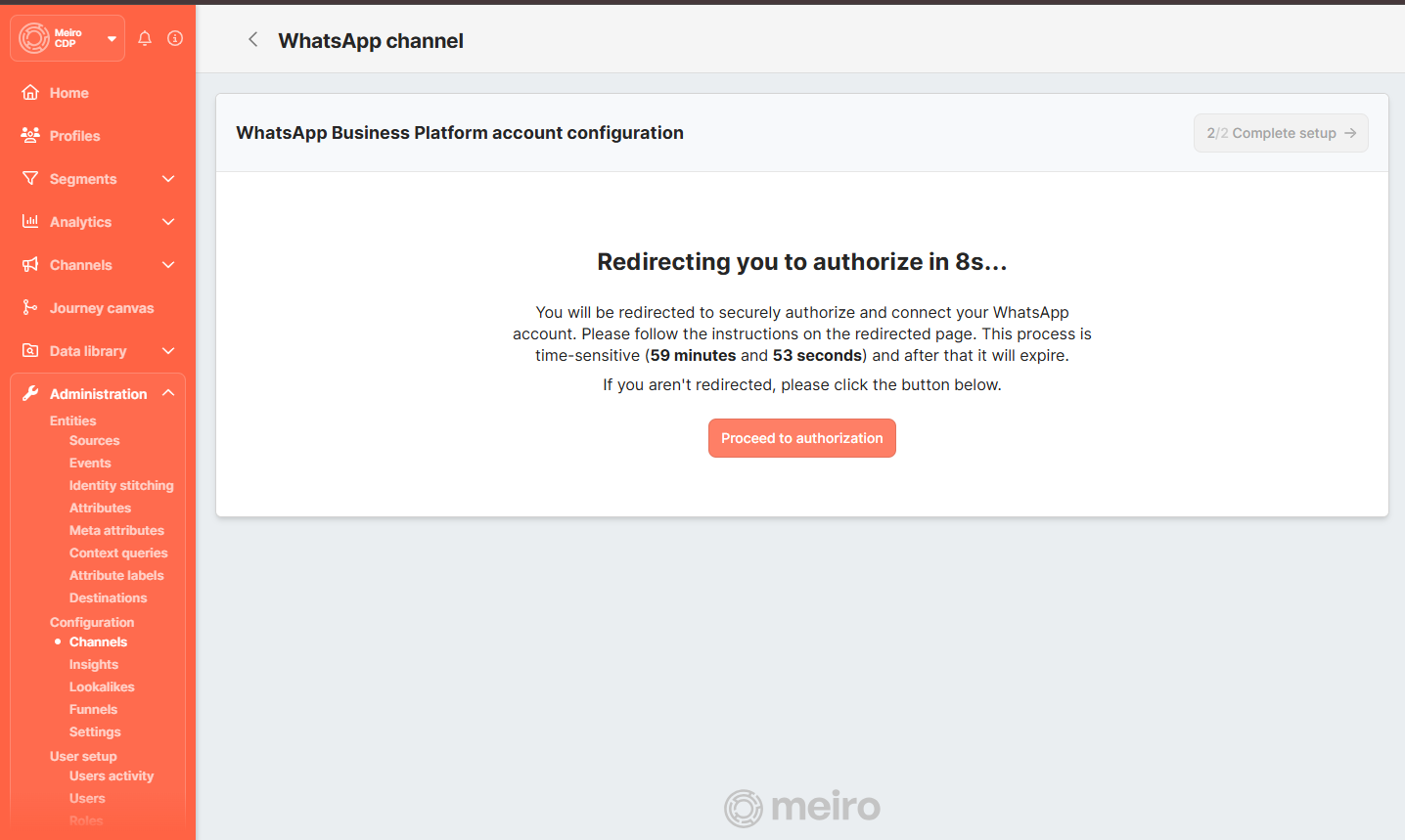Open Sources under Entities
The image size is (1405, 840).
pos(95,441)
